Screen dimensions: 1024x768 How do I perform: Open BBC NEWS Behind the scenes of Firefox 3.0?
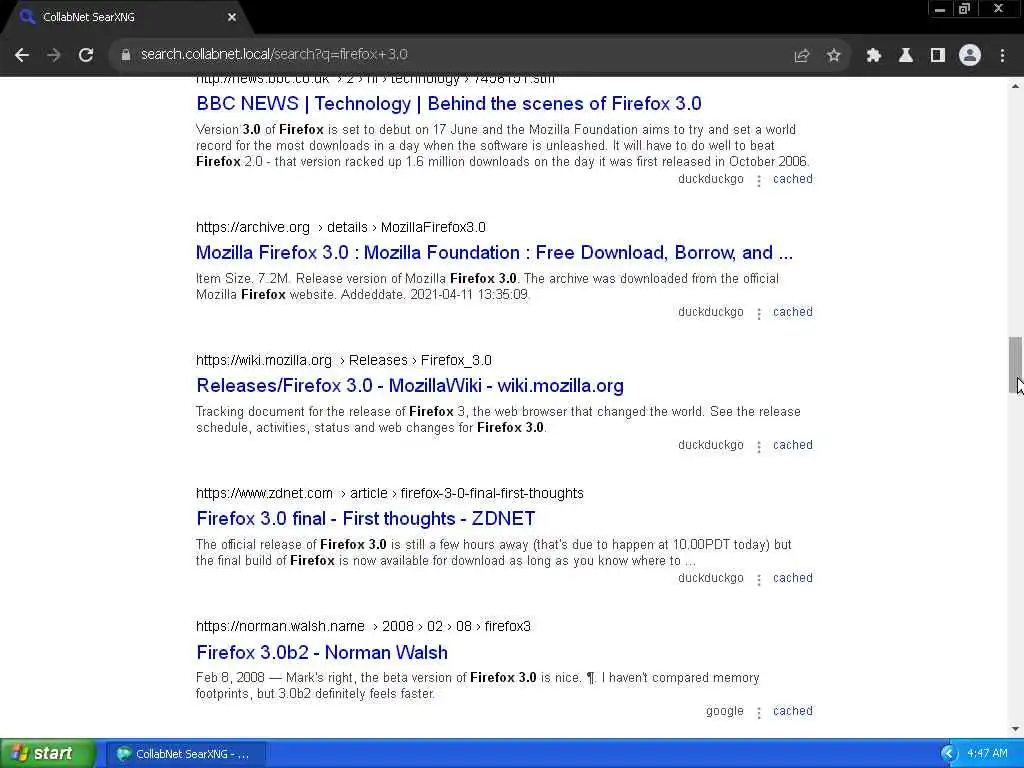pos(449,104)
